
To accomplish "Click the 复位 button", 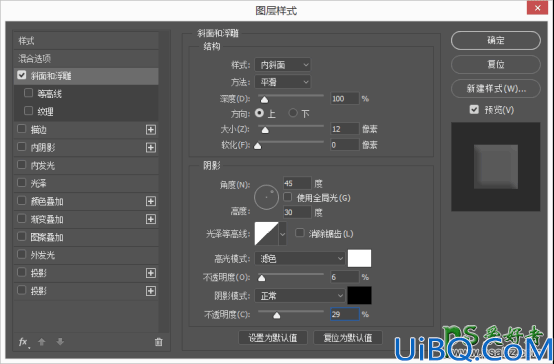I will pos(496,64).
